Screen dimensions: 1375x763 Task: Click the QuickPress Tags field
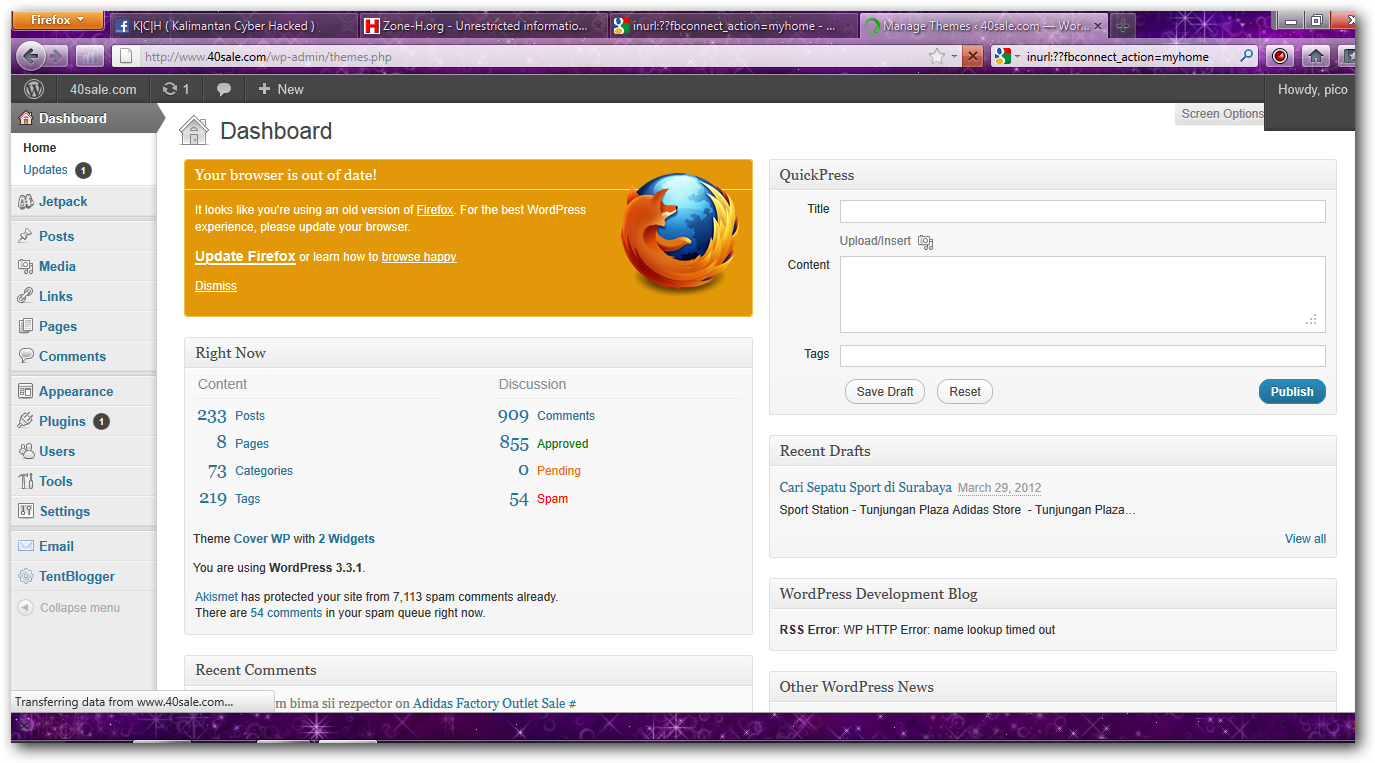point(1082,356)
